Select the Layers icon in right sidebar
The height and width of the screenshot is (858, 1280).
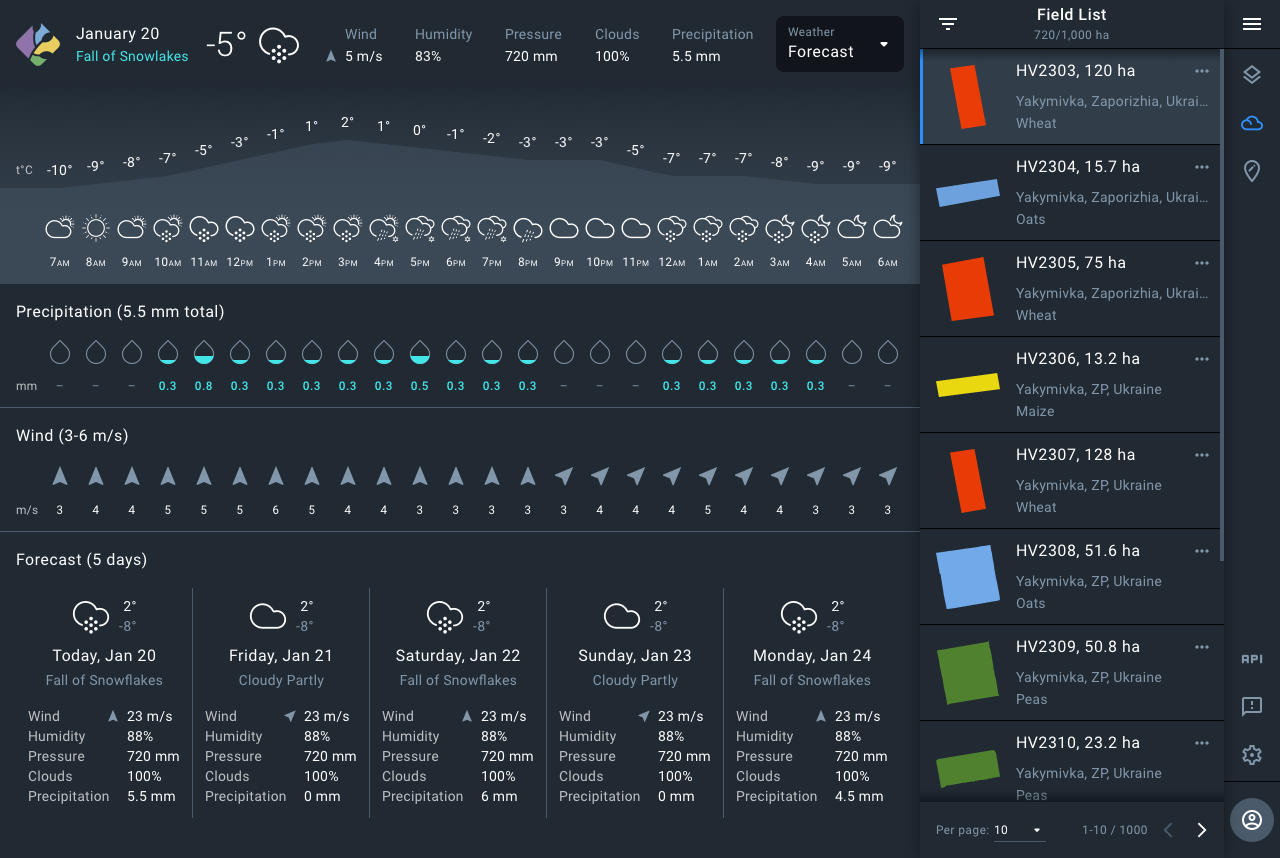pos(1251,74)
